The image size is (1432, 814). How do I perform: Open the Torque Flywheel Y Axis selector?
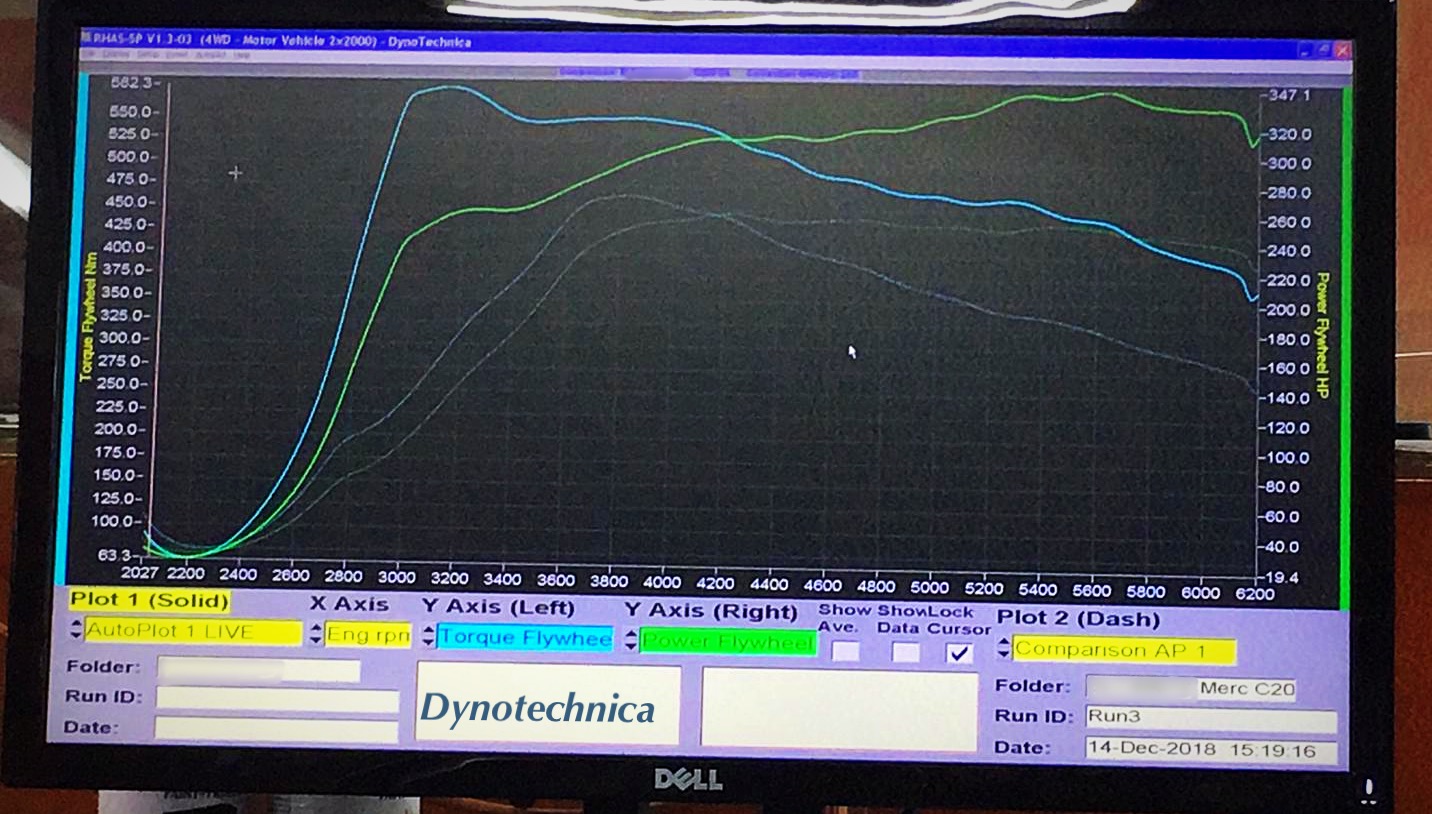[x=525, y=638]
